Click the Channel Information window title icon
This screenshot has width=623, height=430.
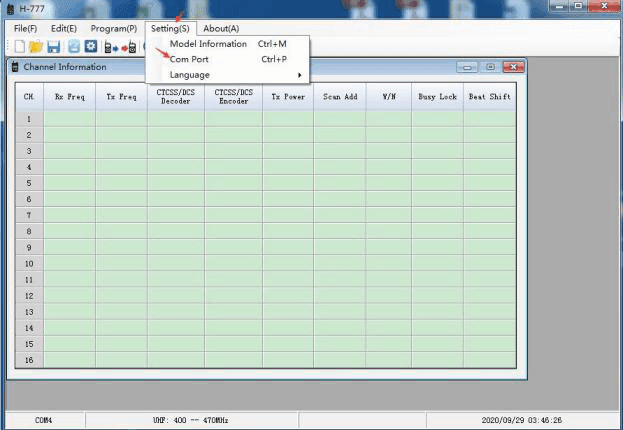coord(15,67)
